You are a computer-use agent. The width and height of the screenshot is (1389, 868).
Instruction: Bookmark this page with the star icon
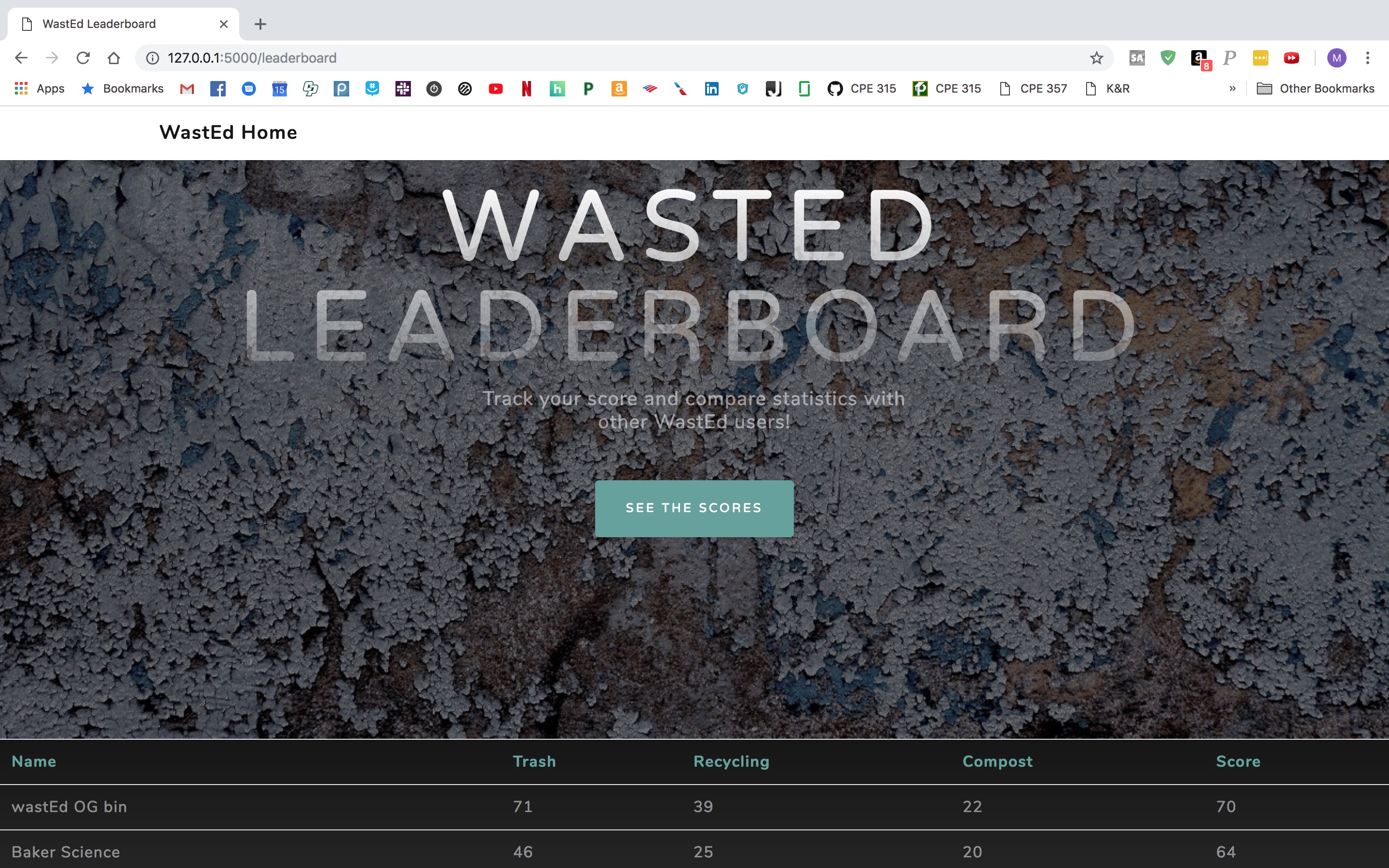(x=1096, y=58)
